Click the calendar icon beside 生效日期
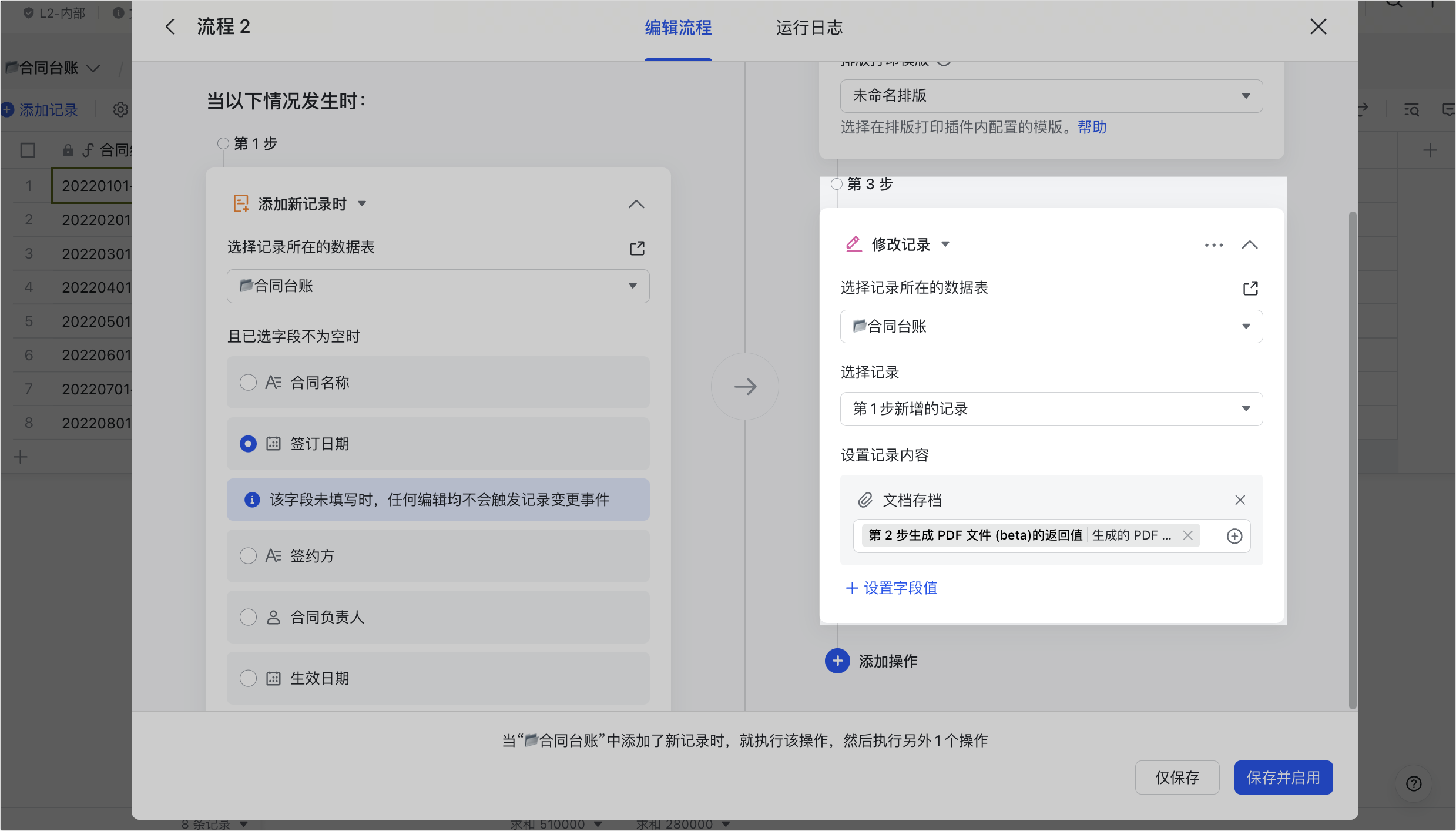Viewport: 1456px width, 831px height. coord(273,678)
